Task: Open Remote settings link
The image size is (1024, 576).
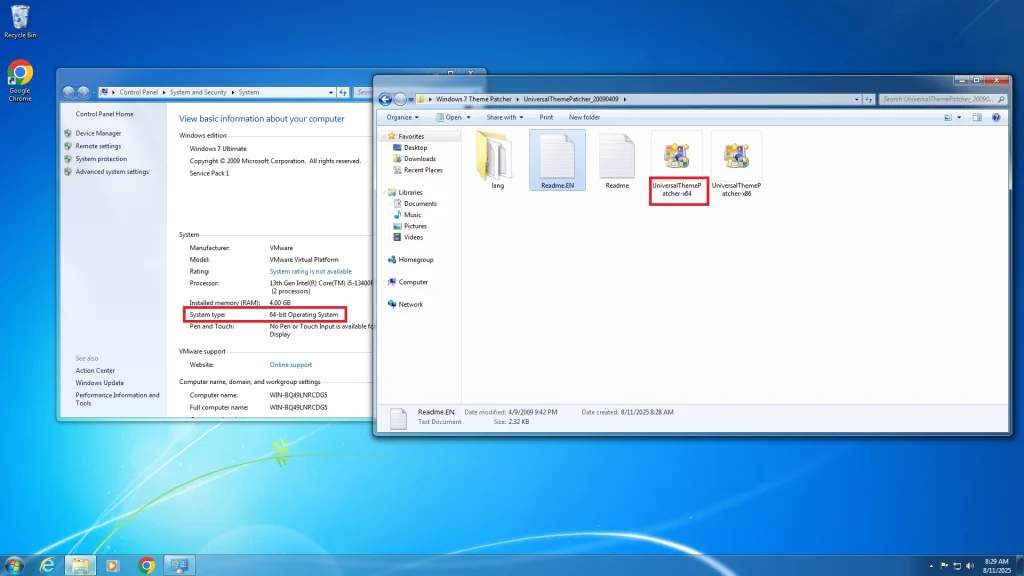Action: [98, 146]
